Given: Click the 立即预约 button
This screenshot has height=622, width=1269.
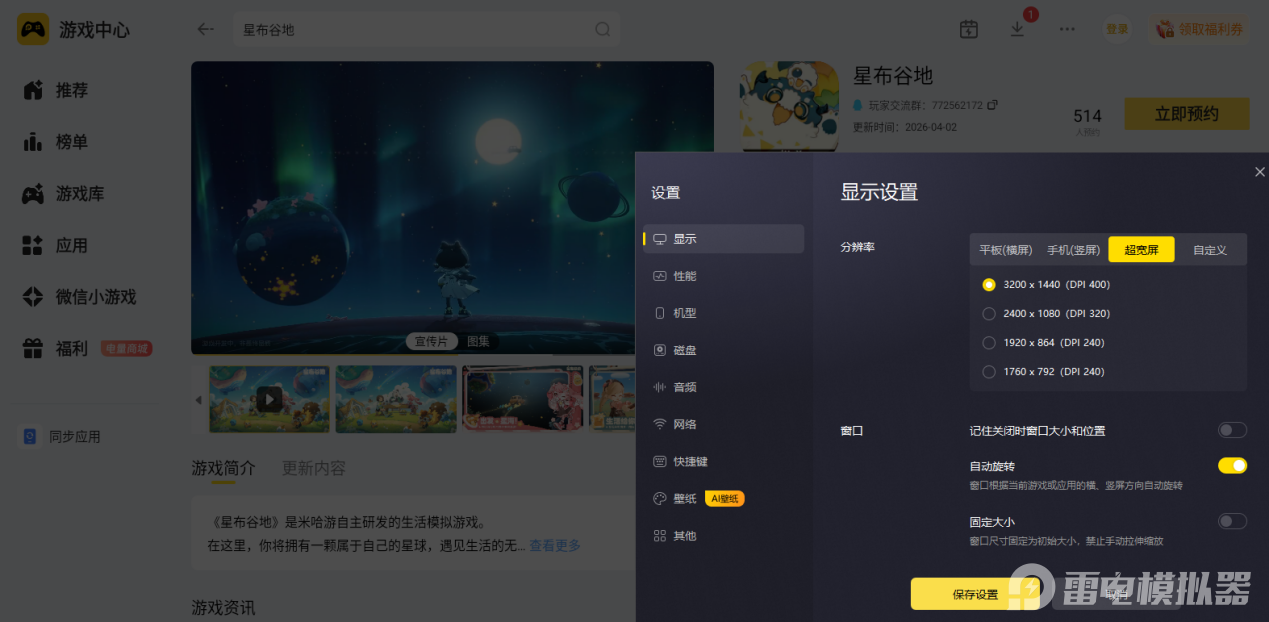Looking at the screenshot, I should (1186, 114).
